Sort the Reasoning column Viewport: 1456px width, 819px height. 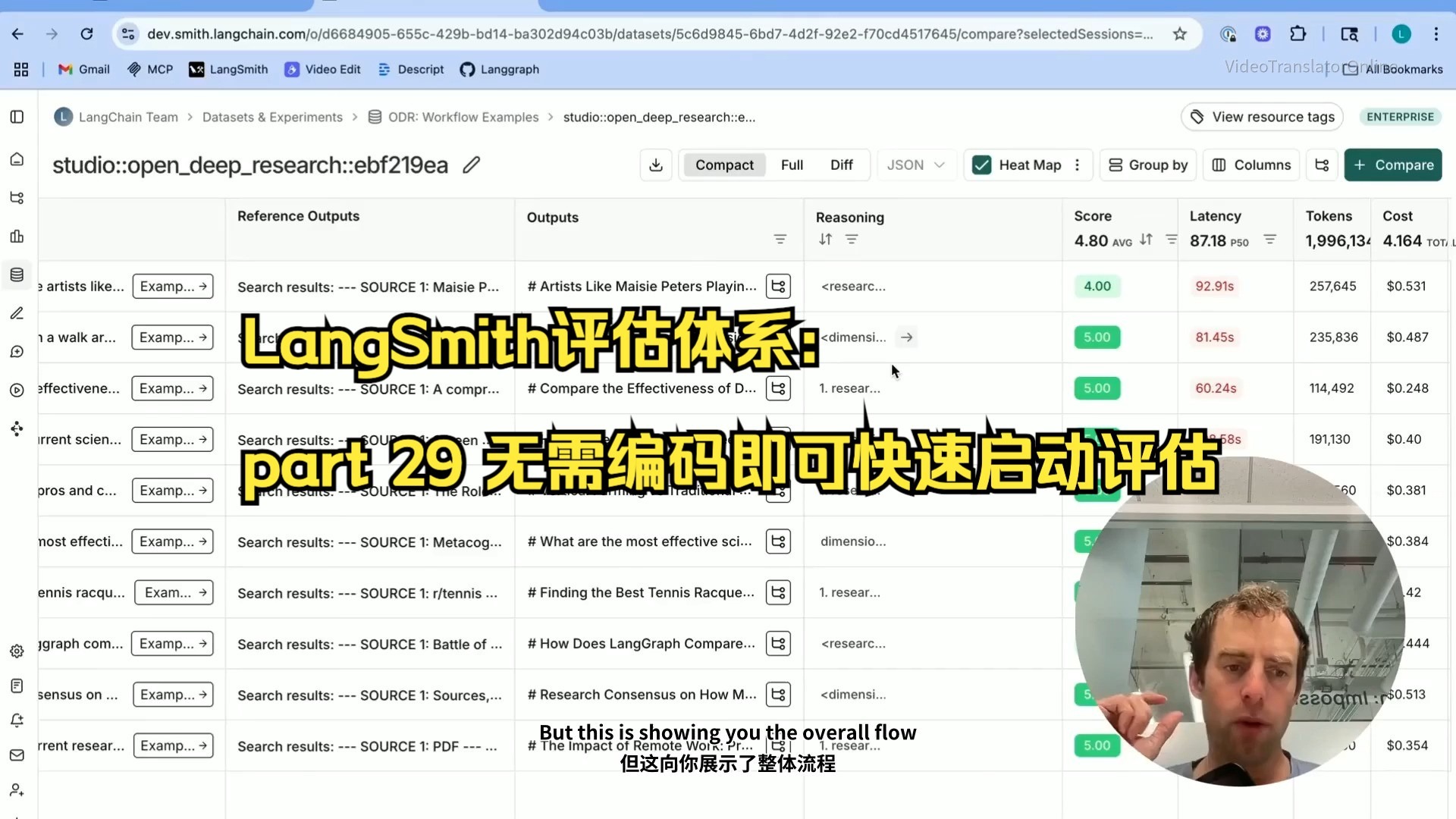tap(826, 240)
